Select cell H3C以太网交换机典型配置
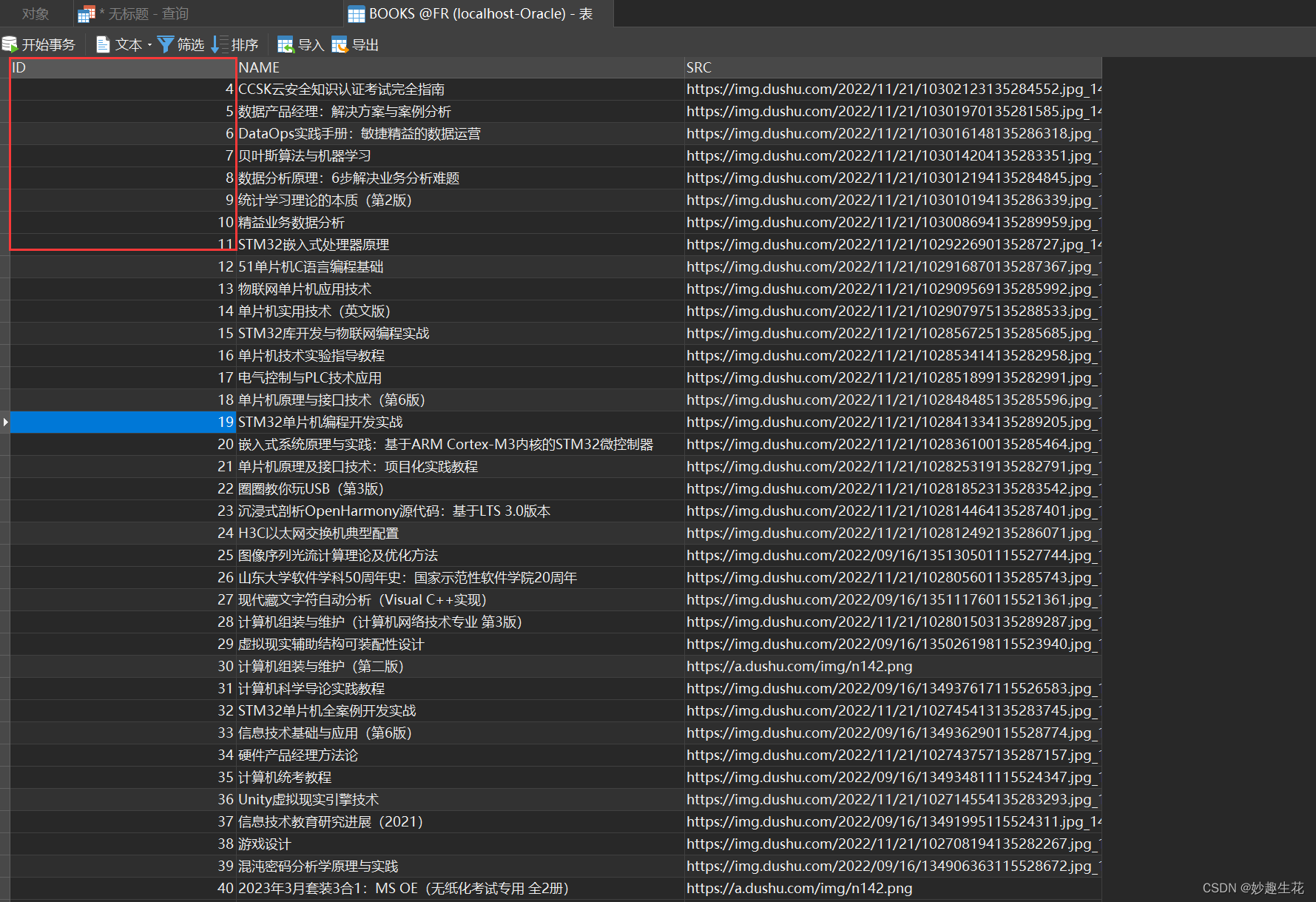This screenshot has height=902, width=1316. pyautogui.click(x=460, y=533)
